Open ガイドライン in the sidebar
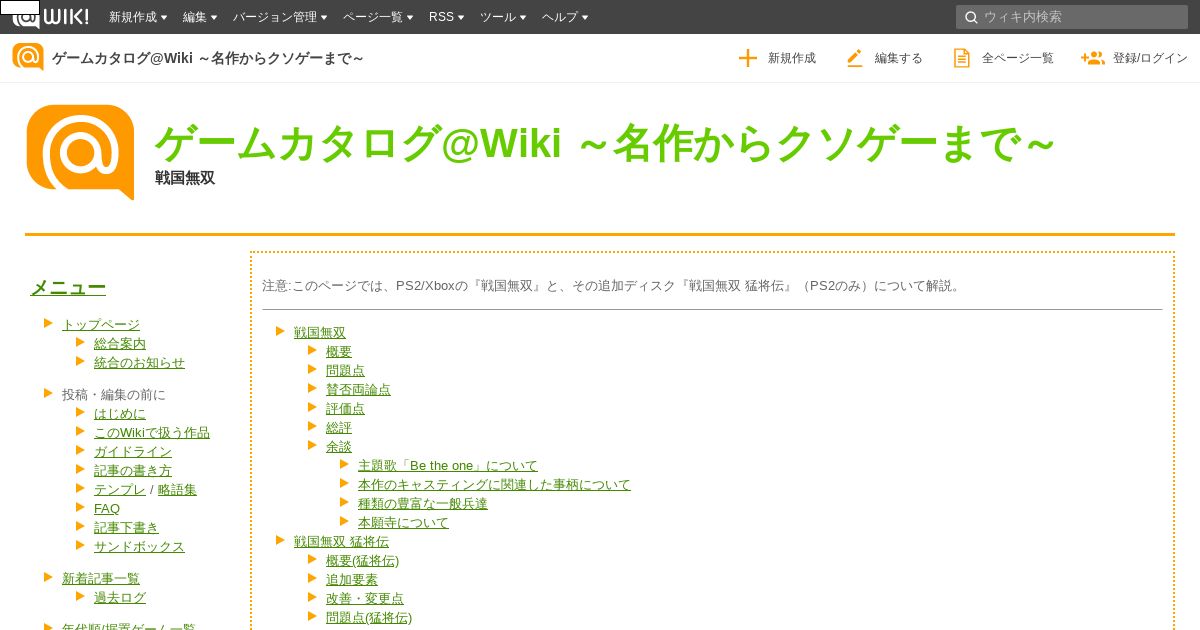 click(x=133, y=451)
